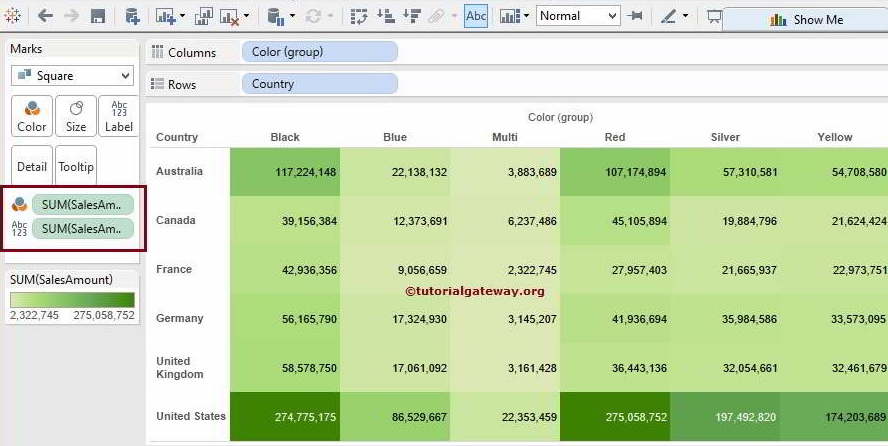Click the Label button on Marks card
Image resolution: width=888 pixels, height=446 pixels.
click(x=119, y=116)
